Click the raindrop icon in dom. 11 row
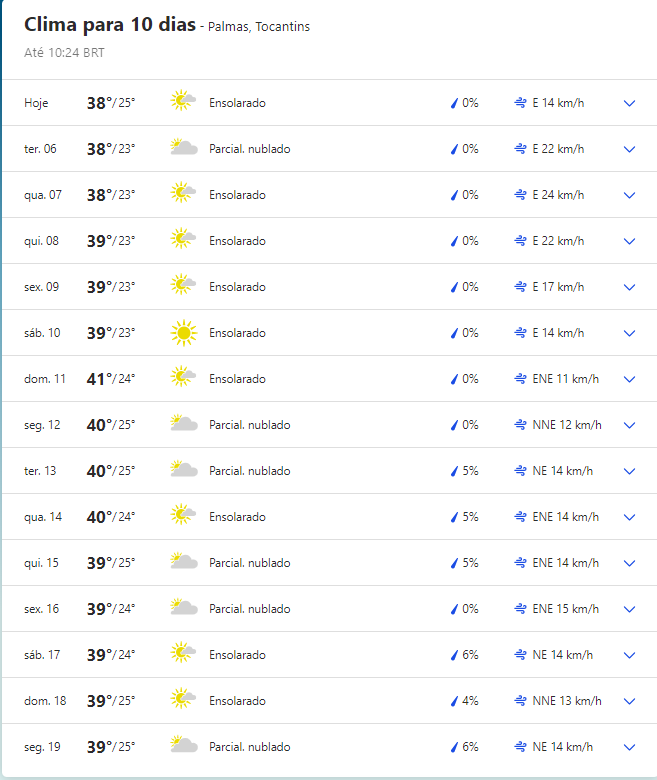This screenshot has width=657, height=780. tap(454, 379)
